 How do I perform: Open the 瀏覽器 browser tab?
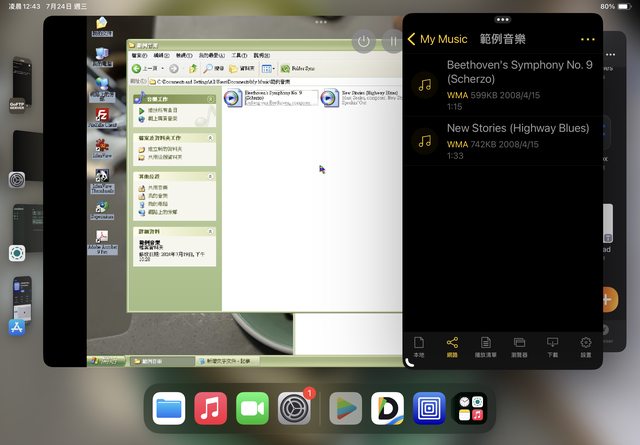(519, 346)
